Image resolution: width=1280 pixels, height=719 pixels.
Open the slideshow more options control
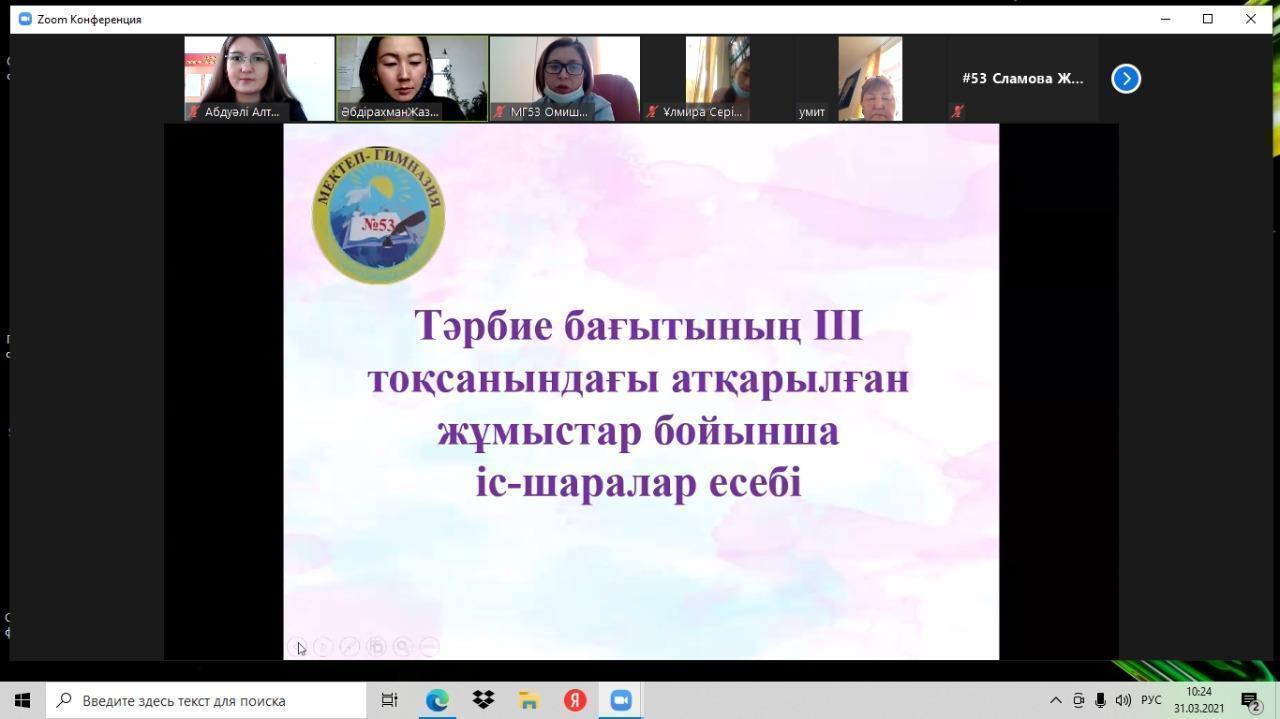(x=429, y=647)
